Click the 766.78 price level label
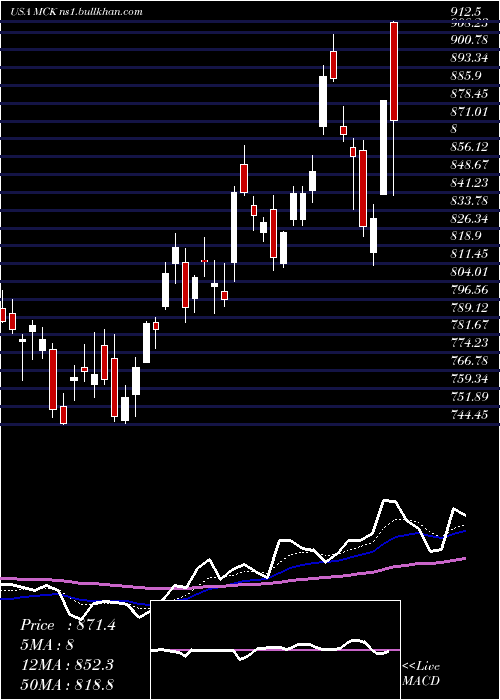This screenshot has width=500, height=700. [469, 361]
